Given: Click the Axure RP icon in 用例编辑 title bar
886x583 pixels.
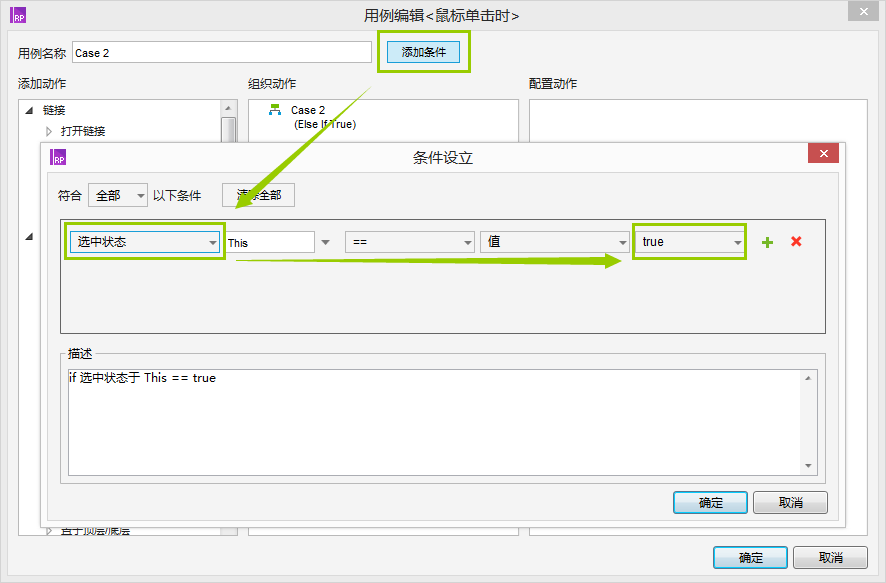Looking at the screenshot, I should pos(18,15).
